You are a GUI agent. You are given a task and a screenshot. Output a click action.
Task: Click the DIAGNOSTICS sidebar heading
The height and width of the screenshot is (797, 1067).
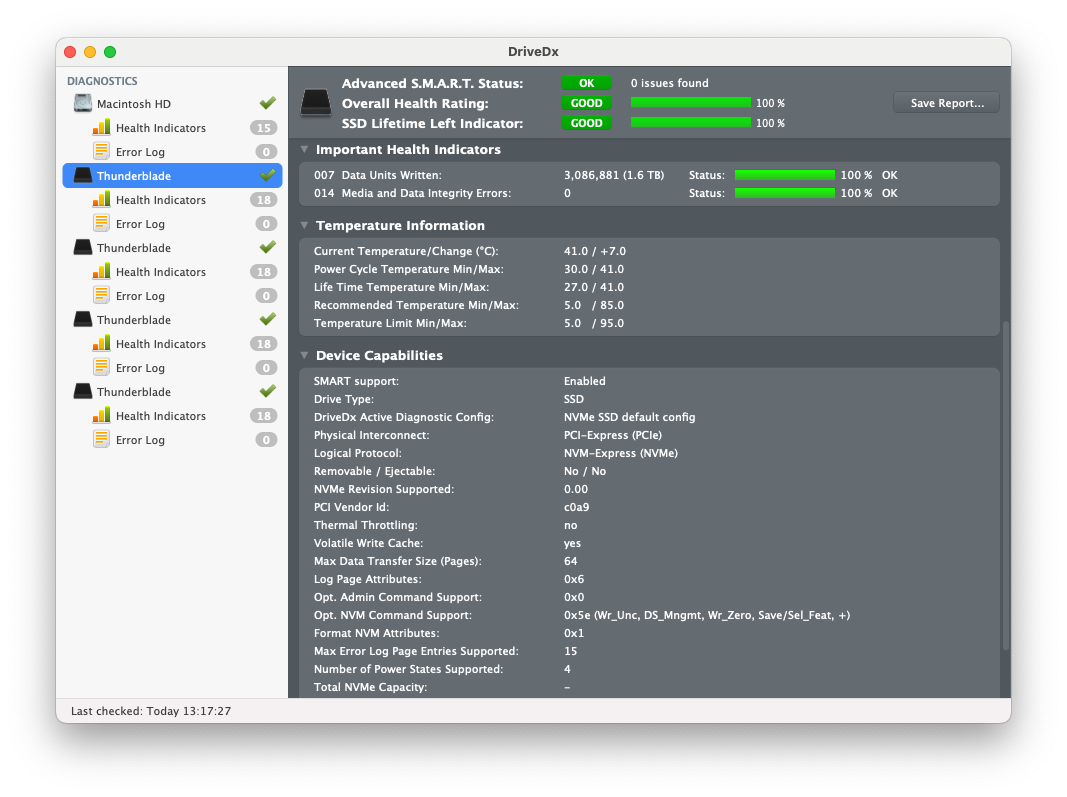click(x=102, y=81)
